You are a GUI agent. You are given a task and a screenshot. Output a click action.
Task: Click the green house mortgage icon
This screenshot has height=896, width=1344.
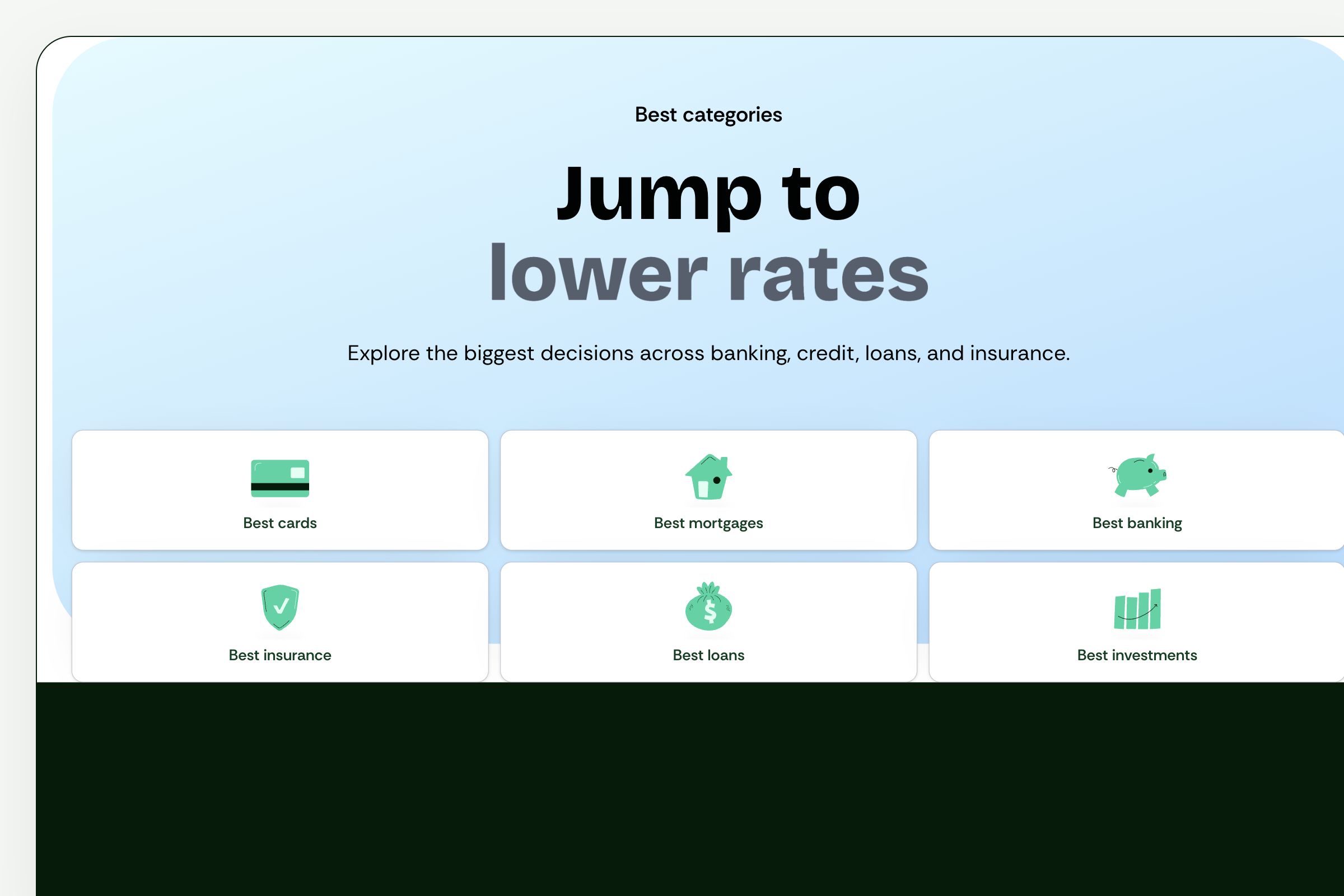point(708,477)
